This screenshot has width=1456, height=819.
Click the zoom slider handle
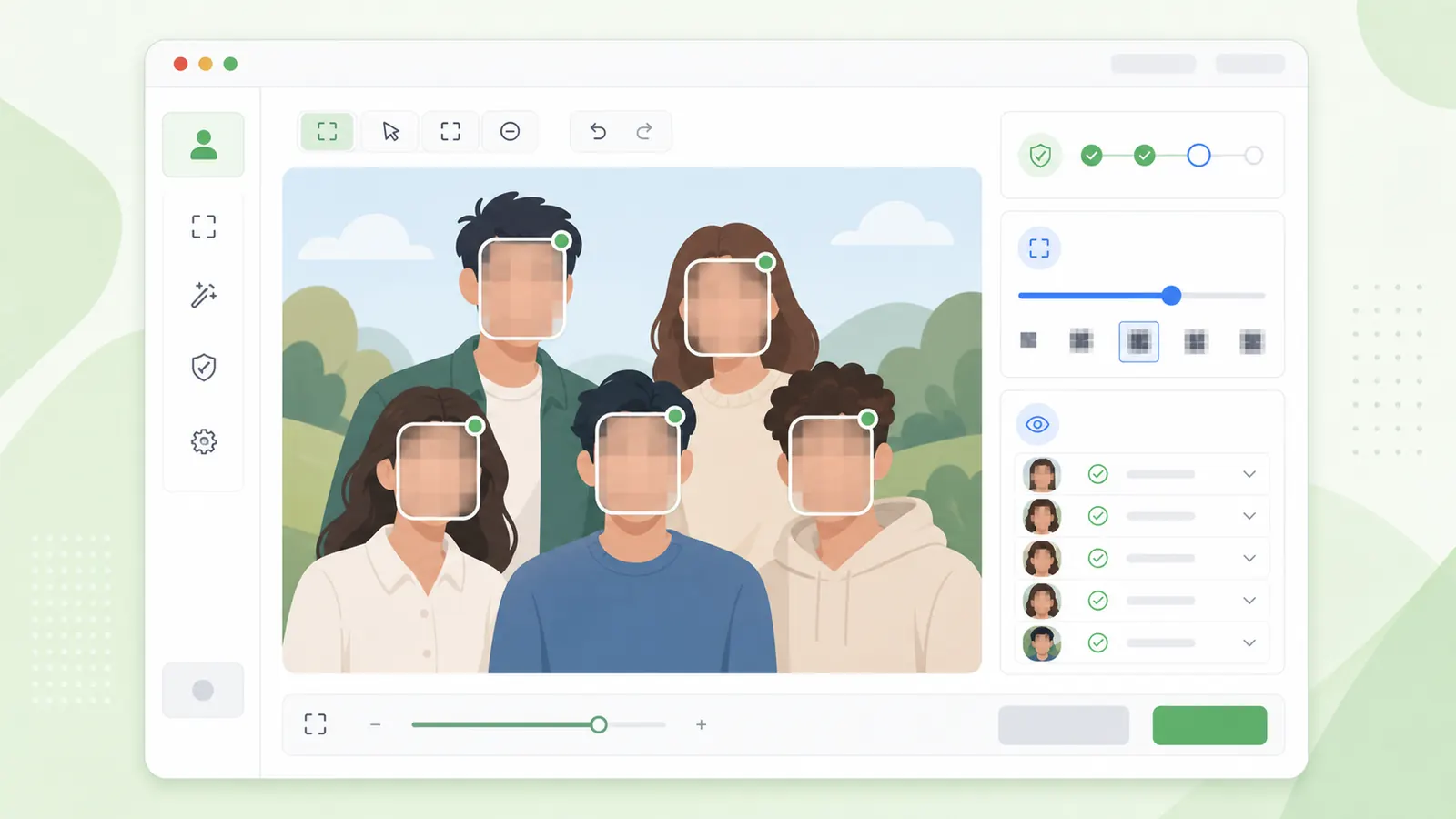(598, 724)
